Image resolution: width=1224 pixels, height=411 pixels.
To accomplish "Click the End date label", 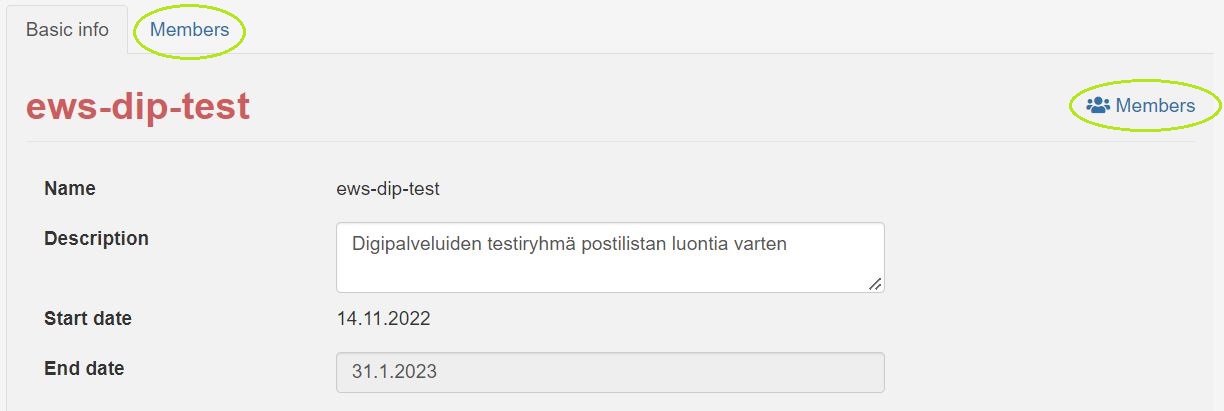I will point(84,369).
